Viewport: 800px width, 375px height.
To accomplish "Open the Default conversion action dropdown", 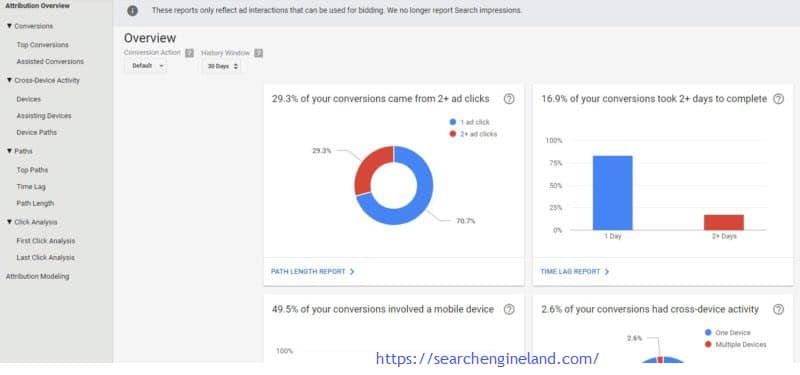I will [x=147, y=66].
